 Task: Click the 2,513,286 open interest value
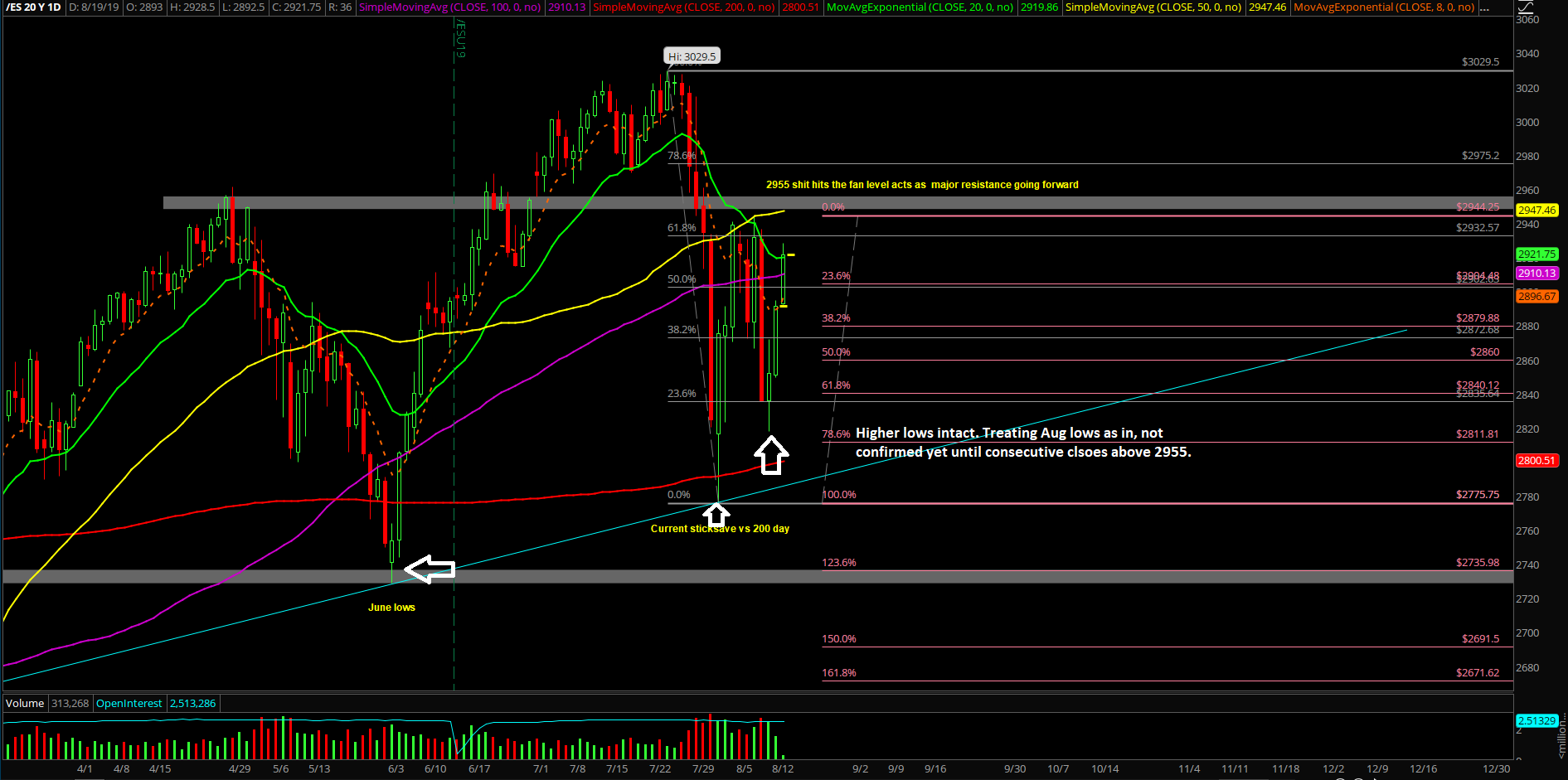(193, 704)
